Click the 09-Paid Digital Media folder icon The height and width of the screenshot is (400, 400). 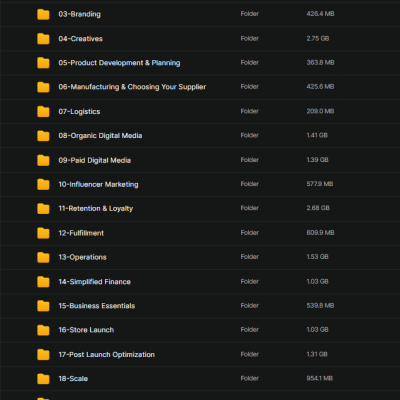tap(43, 160)
